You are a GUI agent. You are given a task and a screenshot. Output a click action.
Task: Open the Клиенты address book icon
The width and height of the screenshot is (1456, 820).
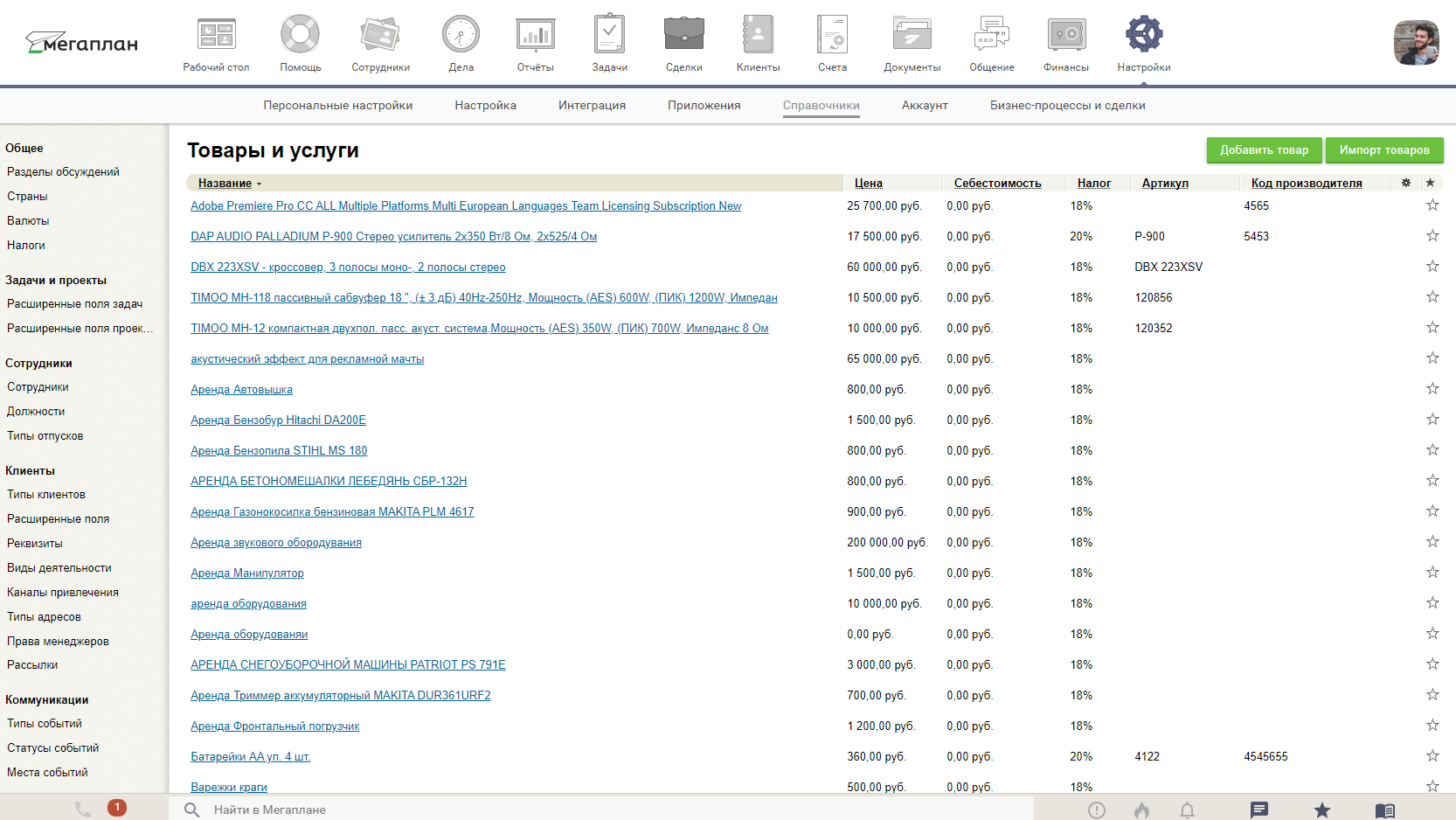pyautogui.click(x=758, y=35)
